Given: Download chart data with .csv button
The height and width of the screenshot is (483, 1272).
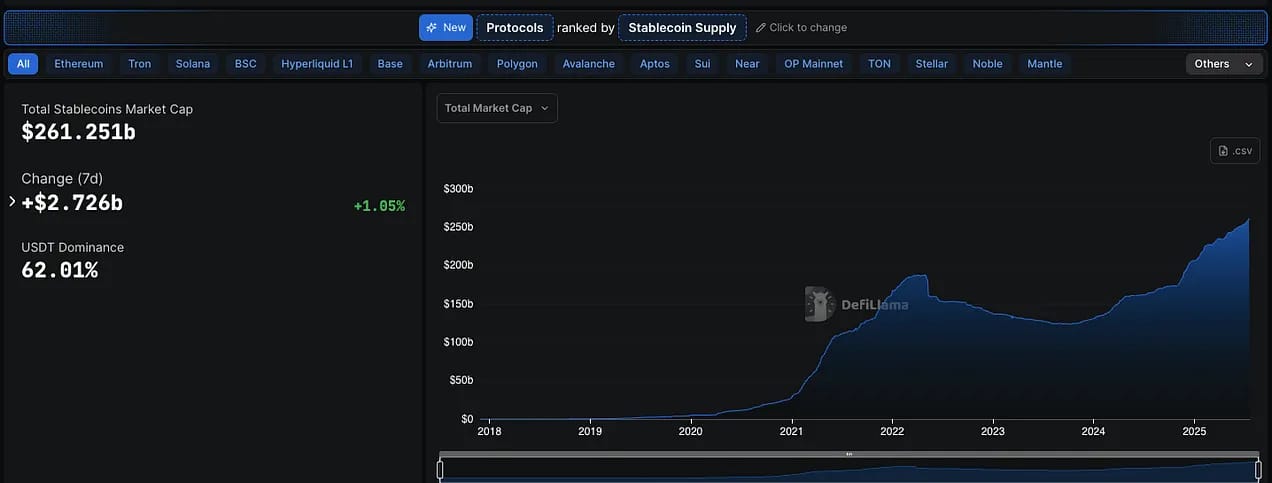Looking at the screenshot, I should (1235, 151).
